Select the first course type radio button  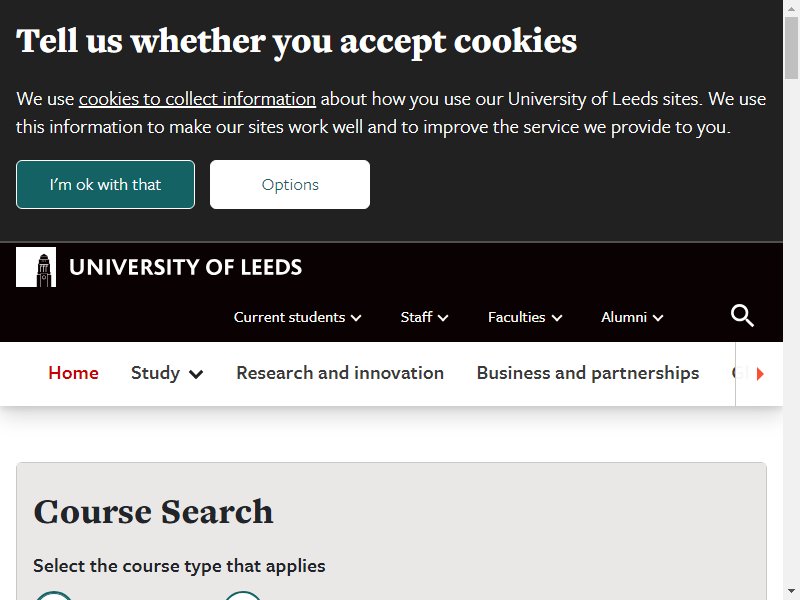click(x=54, y=596)
